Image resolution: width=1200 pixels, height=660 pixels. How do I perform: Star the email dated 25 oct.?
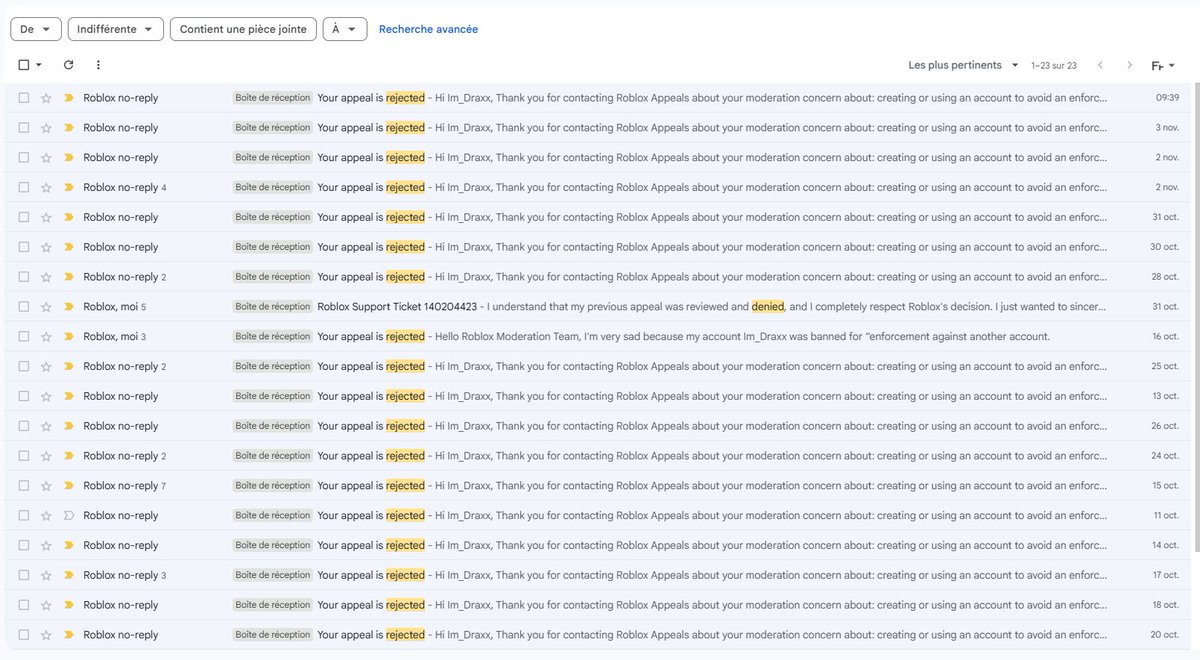(46, 367)
